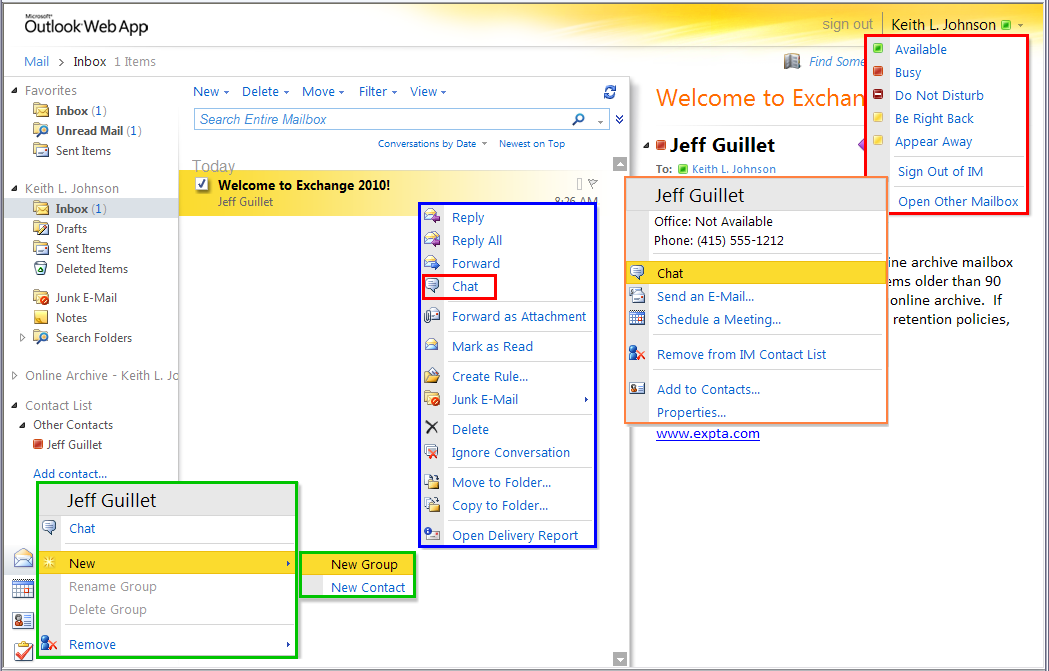Select New Contact from the New submenu
1049x671 pixels.
366,586
